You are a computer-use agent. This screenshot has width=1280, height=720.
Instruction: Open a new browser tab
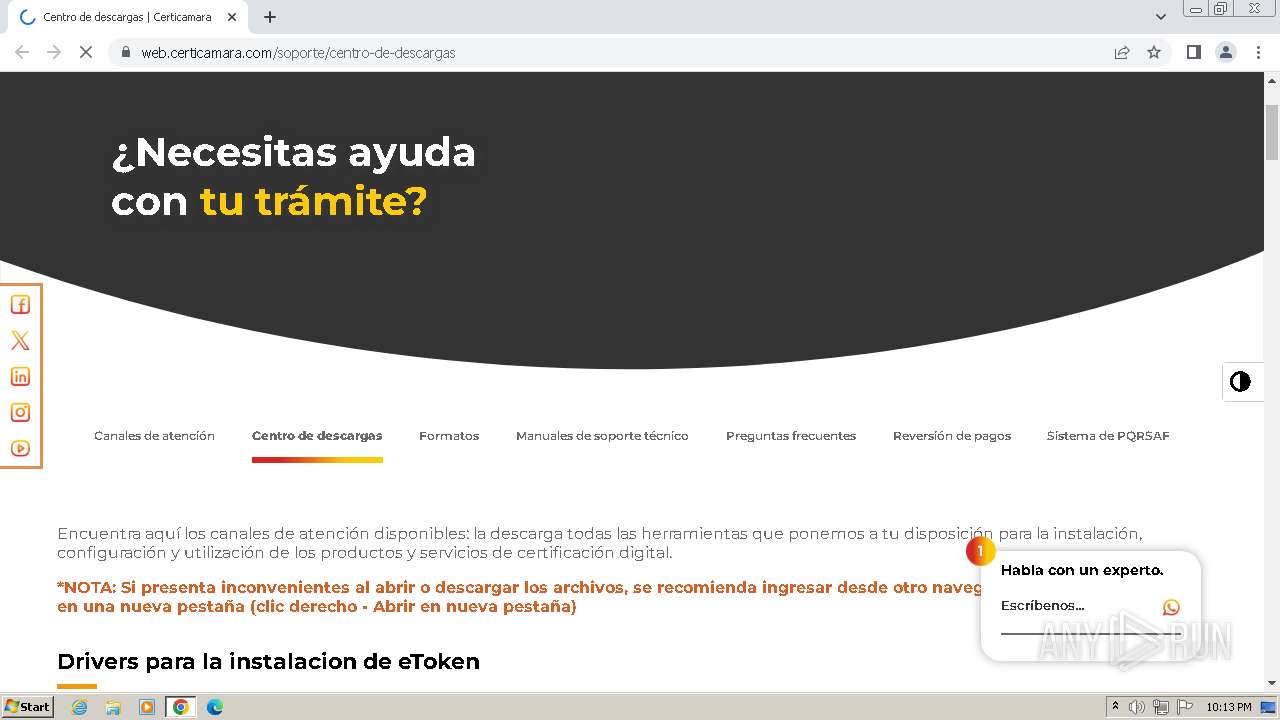point(270,17)
